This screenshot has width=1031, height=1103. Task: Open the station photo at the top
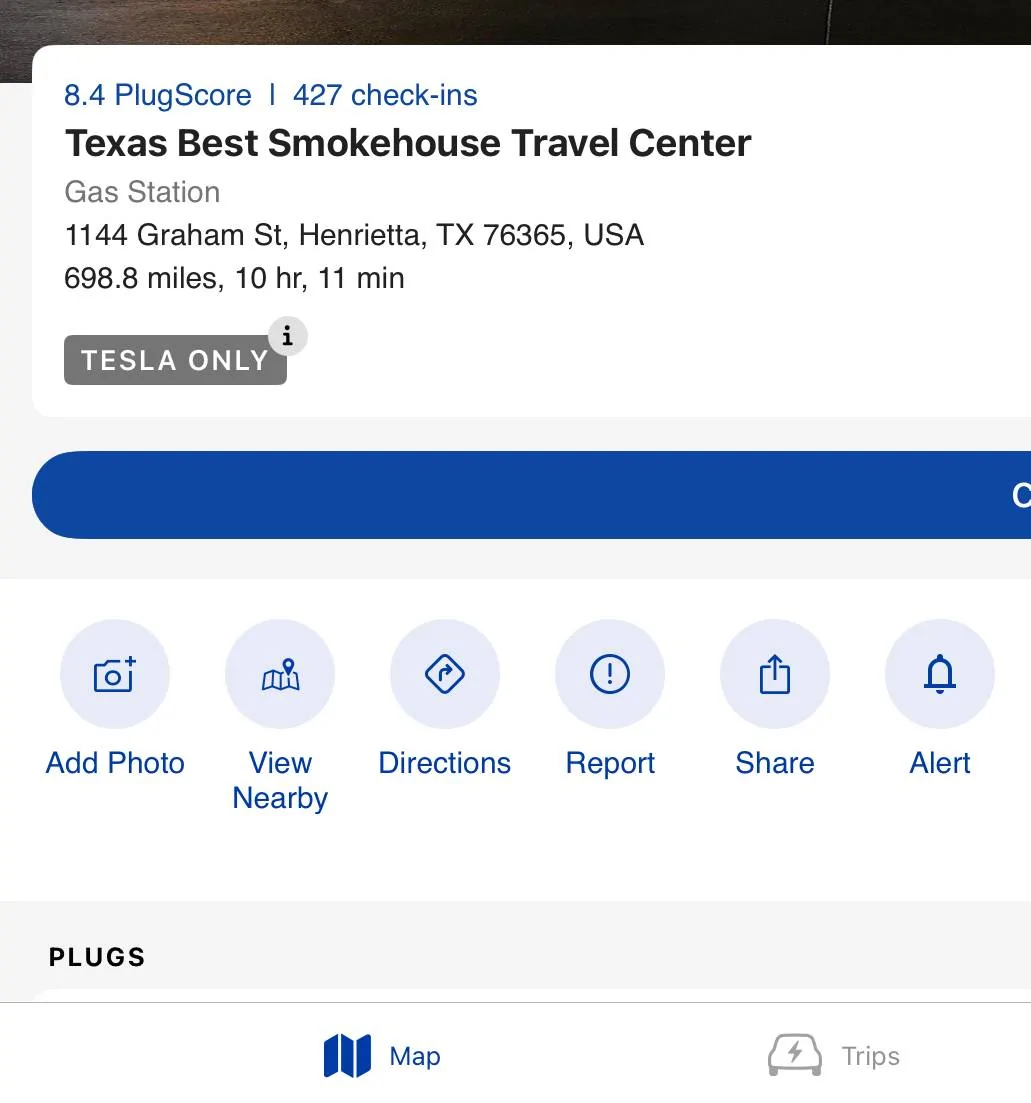(x=515, y=22)
